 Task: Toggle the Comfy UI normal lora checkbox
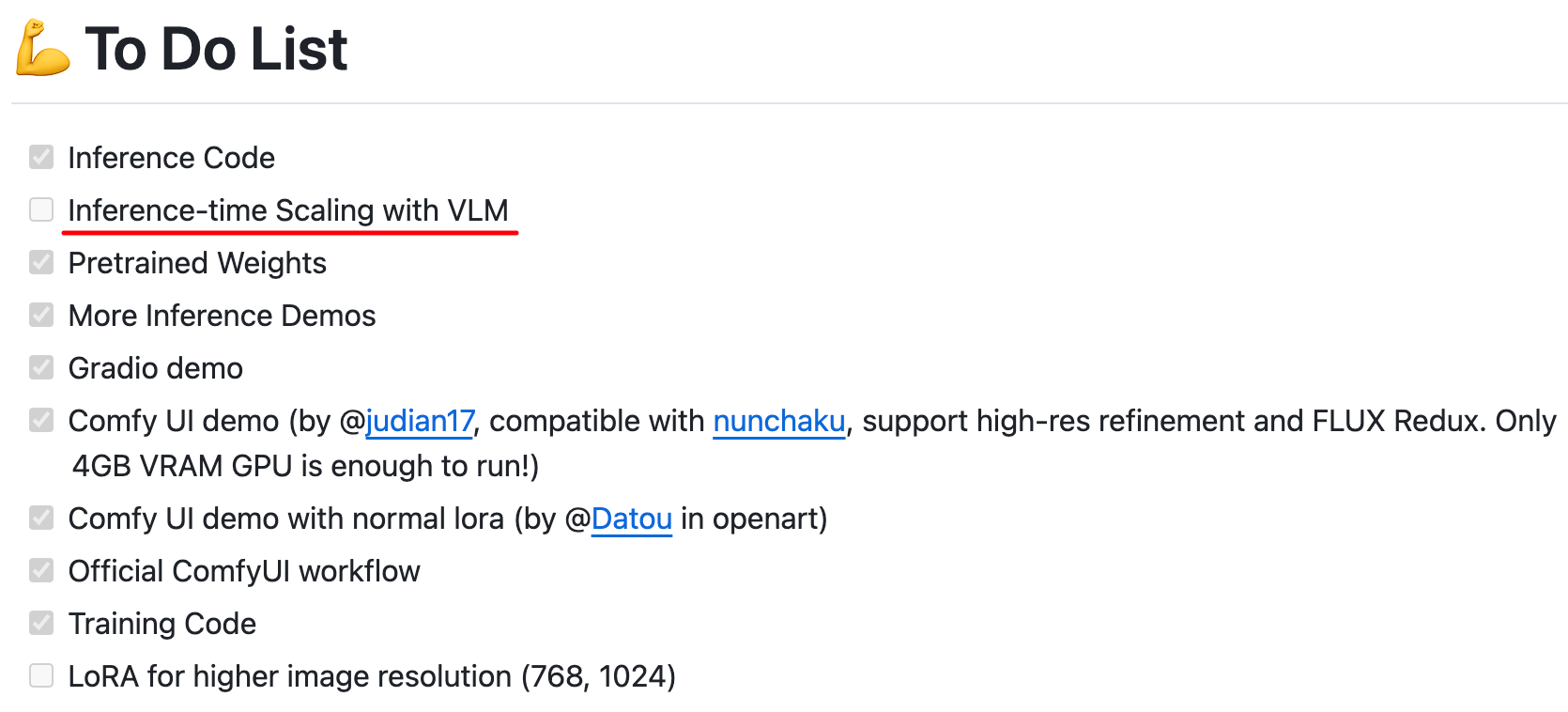41,518
